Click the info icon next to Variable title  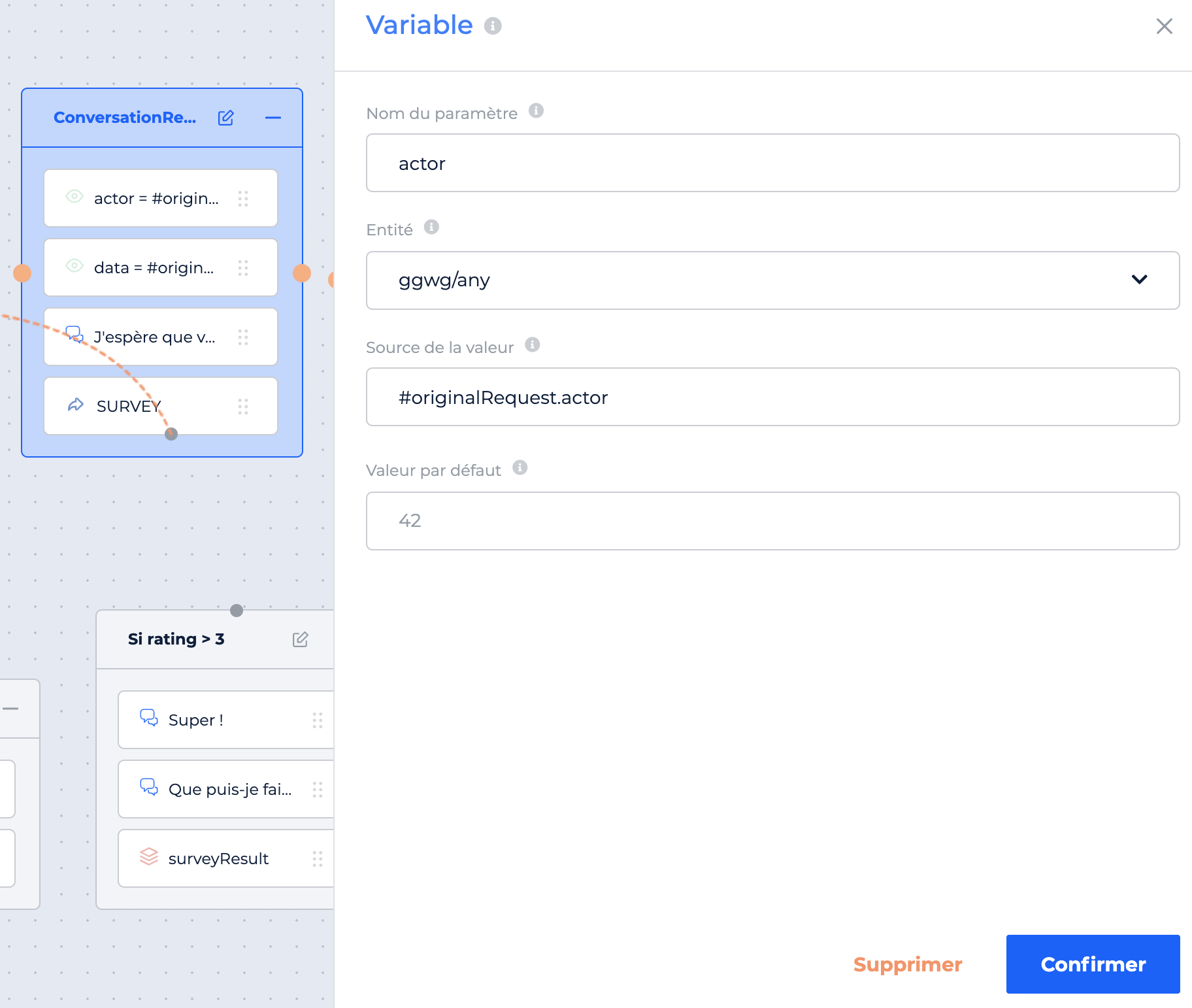(493, 25)
